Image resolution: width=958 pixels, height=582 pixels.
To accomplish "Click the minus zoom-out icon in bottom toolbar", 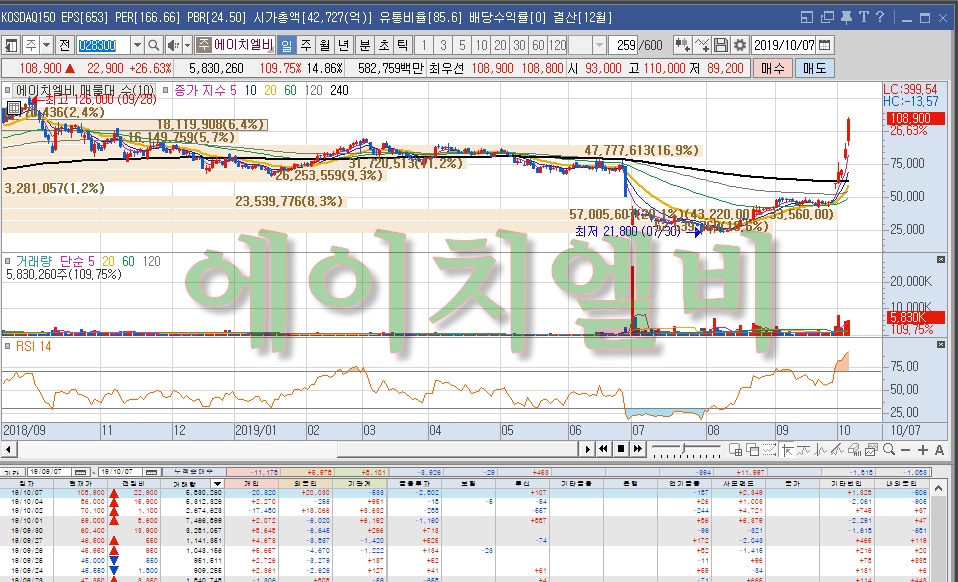I will tap(905, 450).
